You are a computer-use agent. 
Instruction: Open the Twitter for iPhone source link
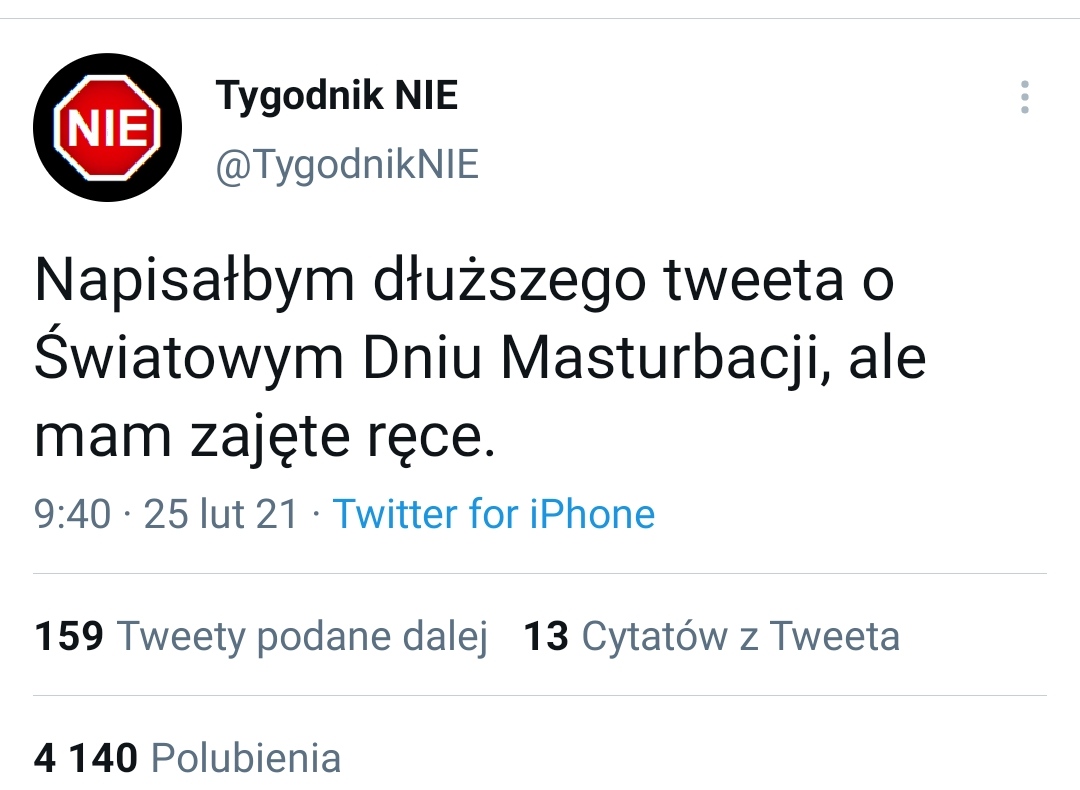pyautogui.click(x=494, y=514)
